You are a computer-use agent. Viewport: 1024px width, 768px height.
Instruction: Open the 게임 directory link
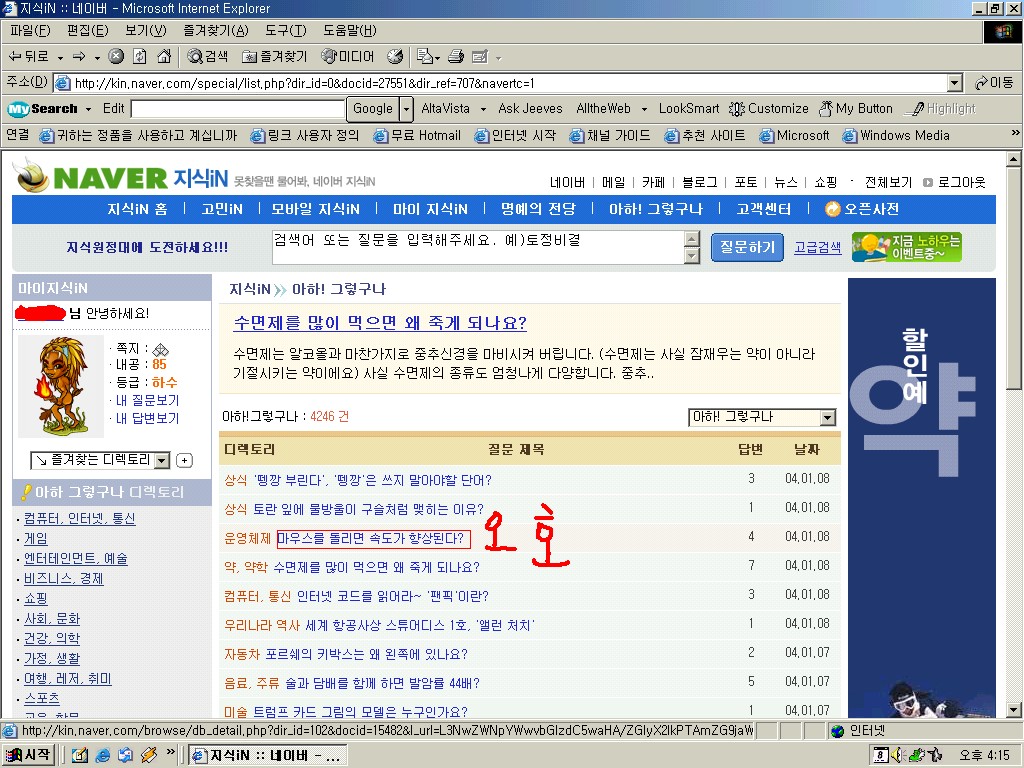[36, 539]
